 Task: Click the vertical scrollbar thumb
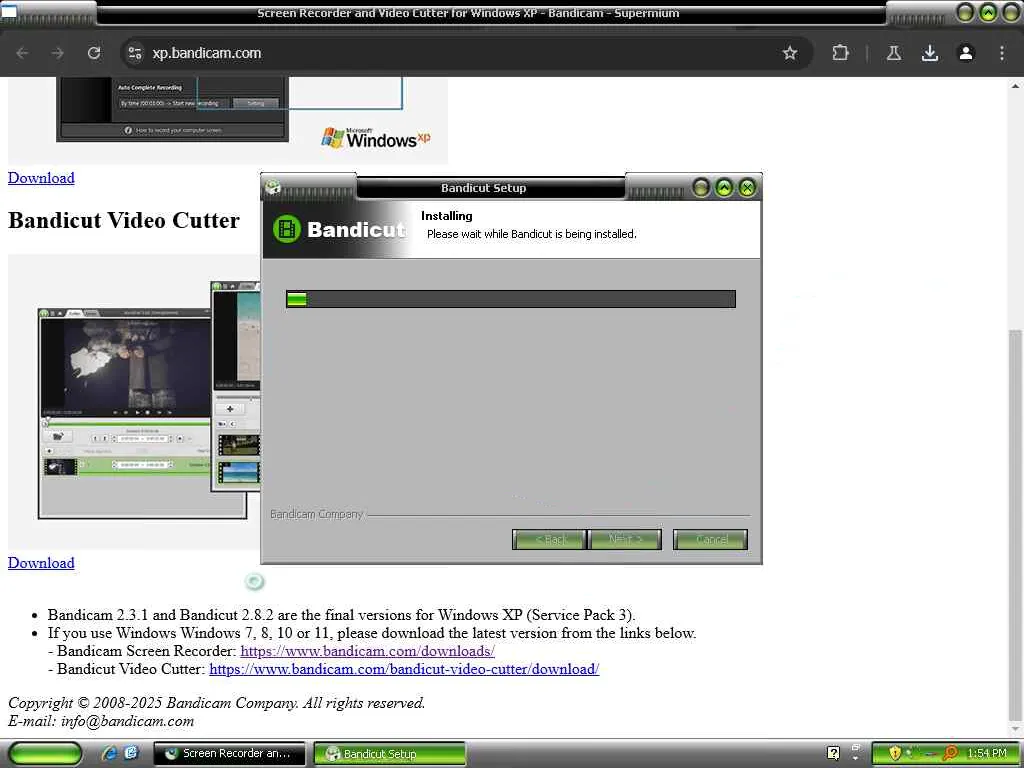pyautogui.click(x=1016, y=524)
